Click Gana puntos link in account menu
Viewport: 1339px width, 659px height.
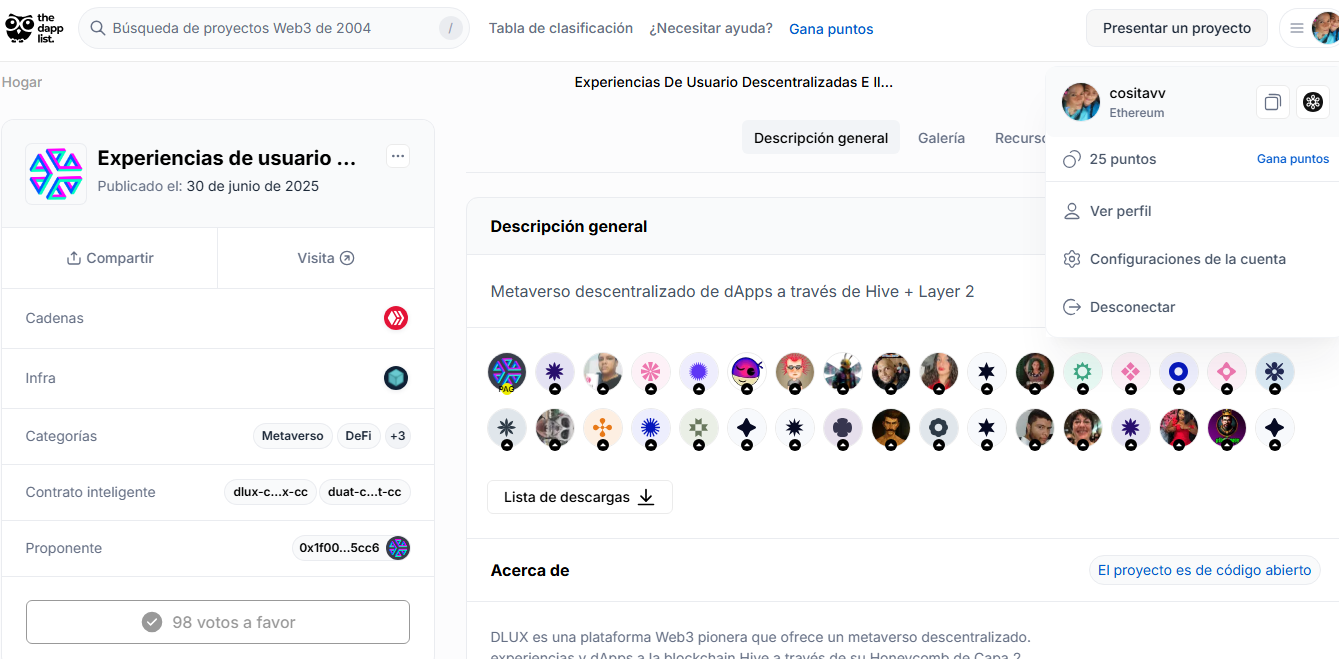point(1293,159)
